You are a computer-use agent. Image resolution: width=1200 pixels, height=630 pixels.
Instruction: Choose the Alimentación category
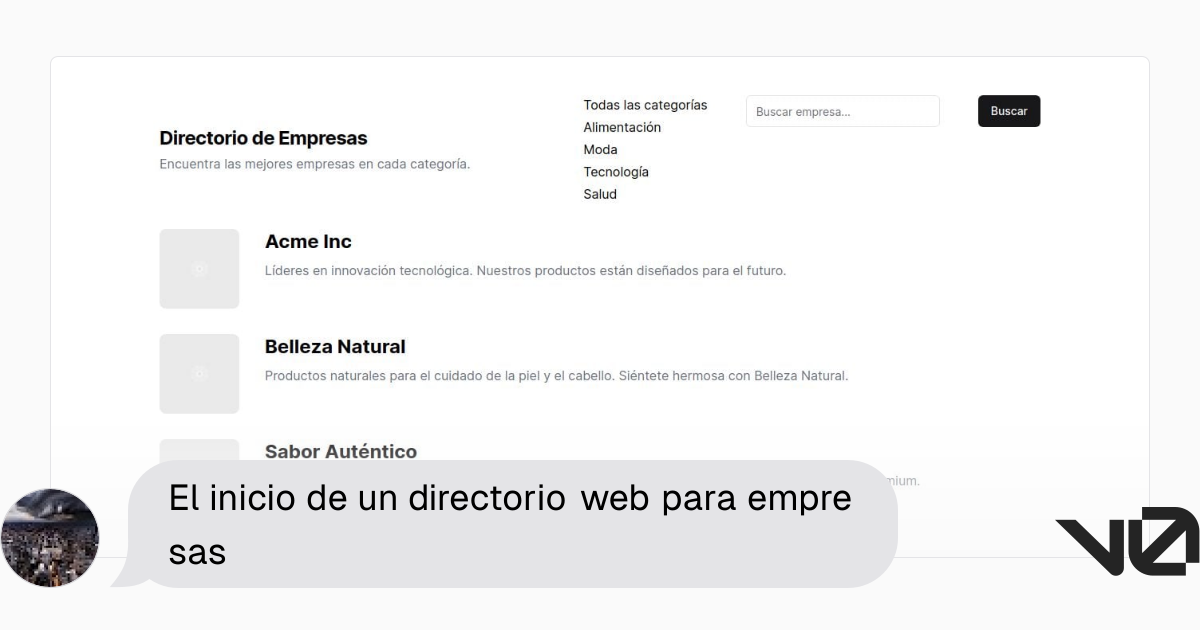point(622,127)
